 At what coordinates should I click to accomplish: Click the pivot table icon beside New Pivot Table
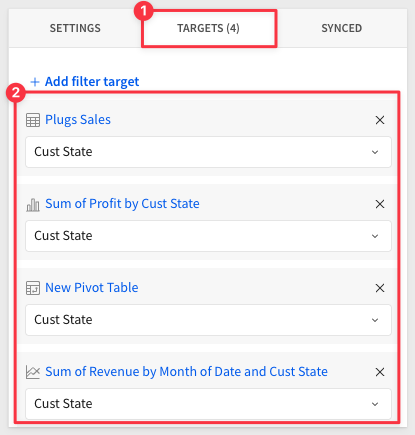pyautogui.click(x=33, y=288)
